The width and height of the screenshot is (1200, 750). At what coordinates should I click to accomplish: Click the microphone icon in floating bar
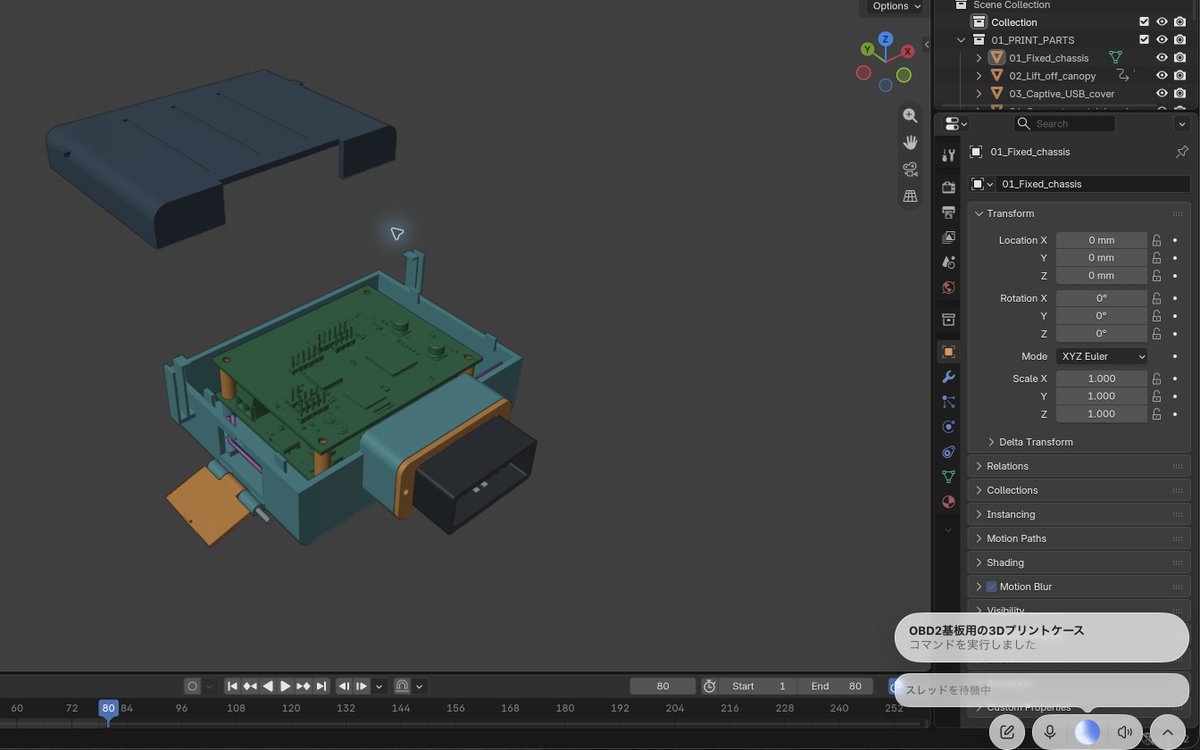pos(1050,732)
